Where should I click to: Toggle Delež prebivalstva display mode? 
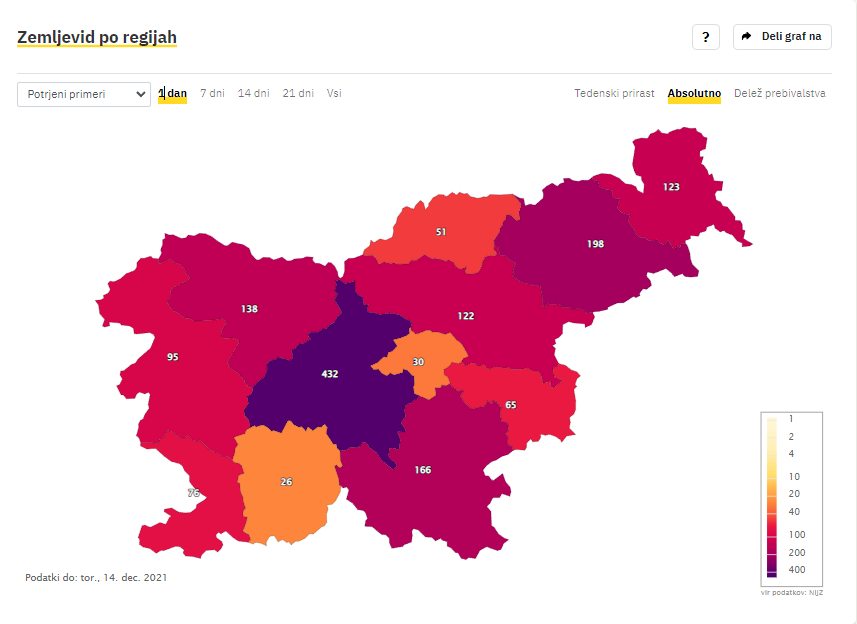[779, 93]
